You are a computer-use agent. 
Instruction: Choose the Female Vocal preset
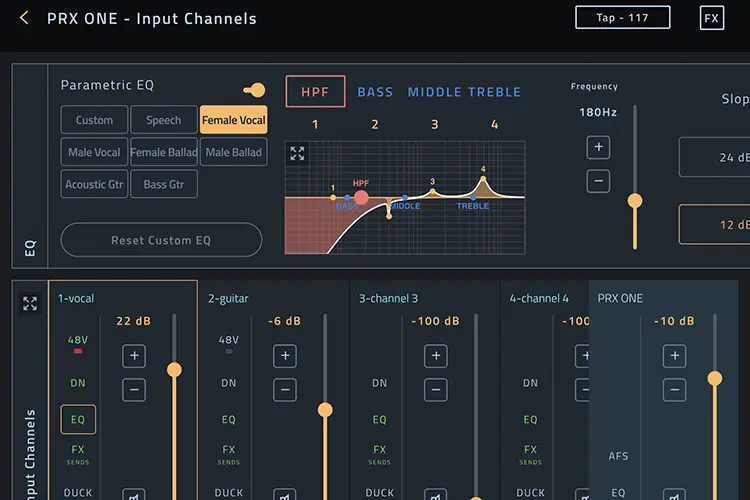(233, 120)
